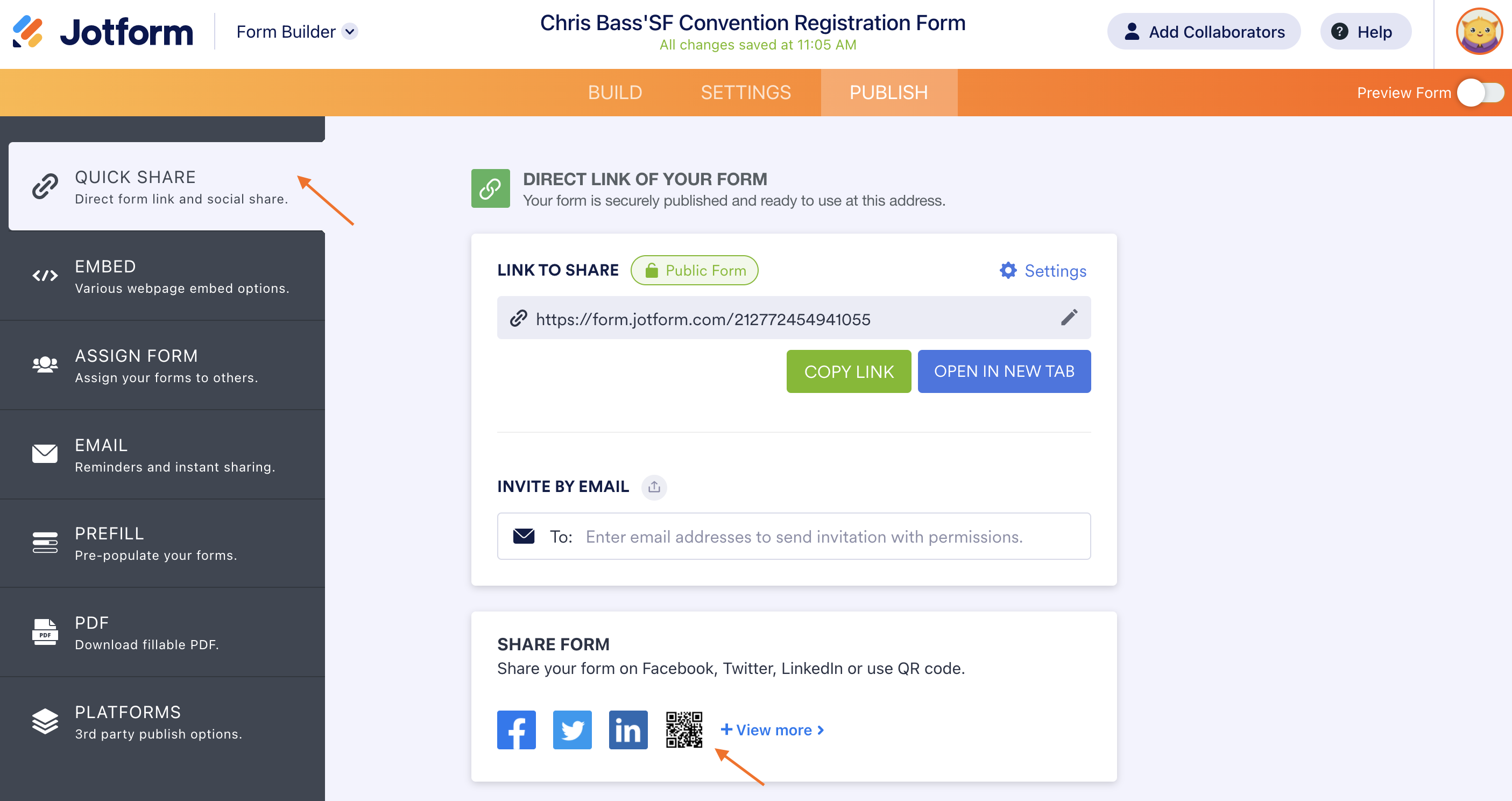The height and width of the screenshot is (801, 1512).
Task: Share form on LinkedIn
Action: pyautogui.click(x=627, y=729)
